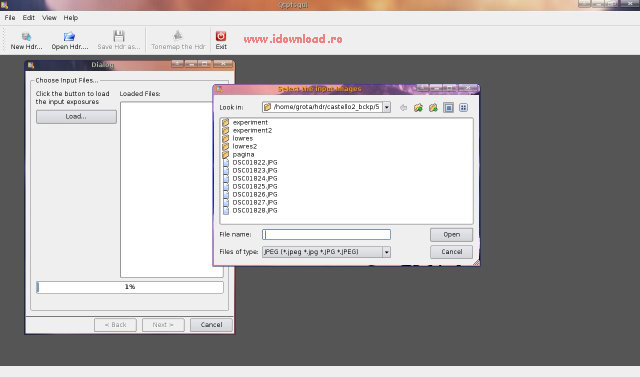This screenshot has height=377, width=640.
Task: Click the Save Hdr as toolbar icon
Action: coord(119,37)
